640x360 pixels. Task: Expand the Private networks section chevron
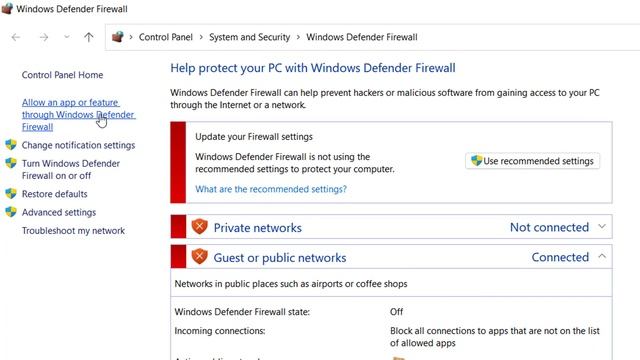(x=602, y=226)
